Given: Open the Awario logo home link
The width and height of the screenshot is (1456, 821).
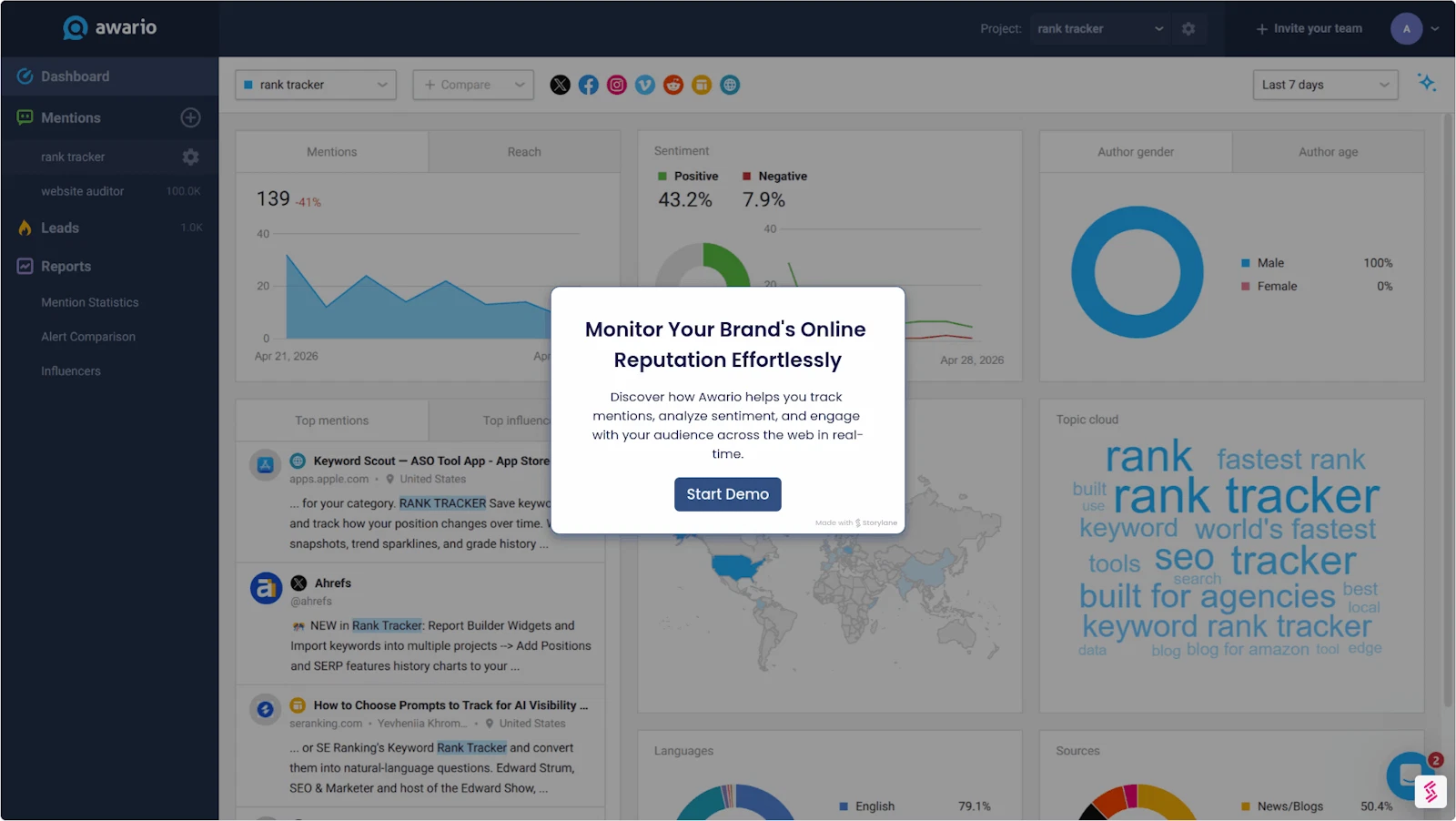Looking at the screenshot, I should [109, 27].
